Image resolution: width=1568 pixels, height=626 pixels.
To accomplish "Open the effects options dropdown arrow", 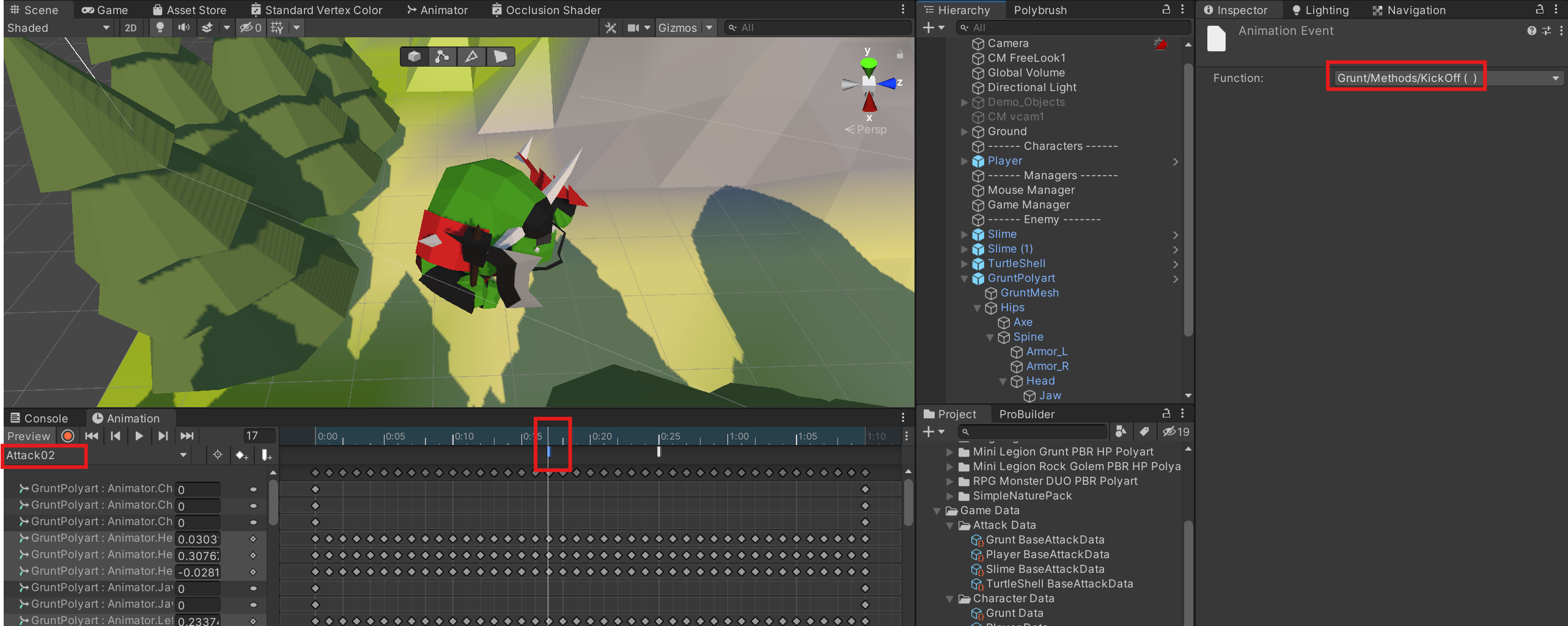I will (x=227, y=28).
